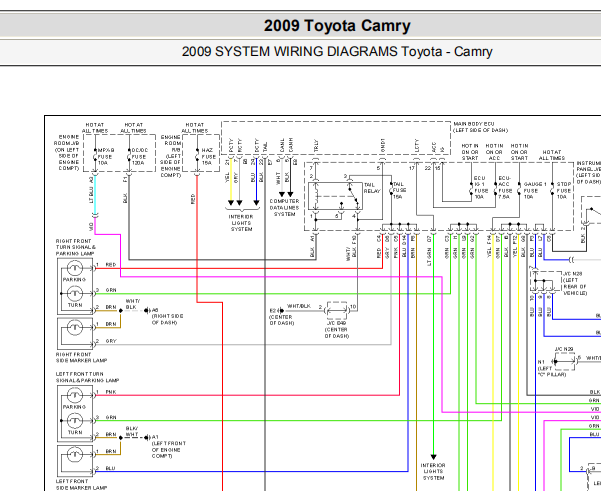
Task: Click the 'TRLY' terminal label
Action: pos(316,145)
